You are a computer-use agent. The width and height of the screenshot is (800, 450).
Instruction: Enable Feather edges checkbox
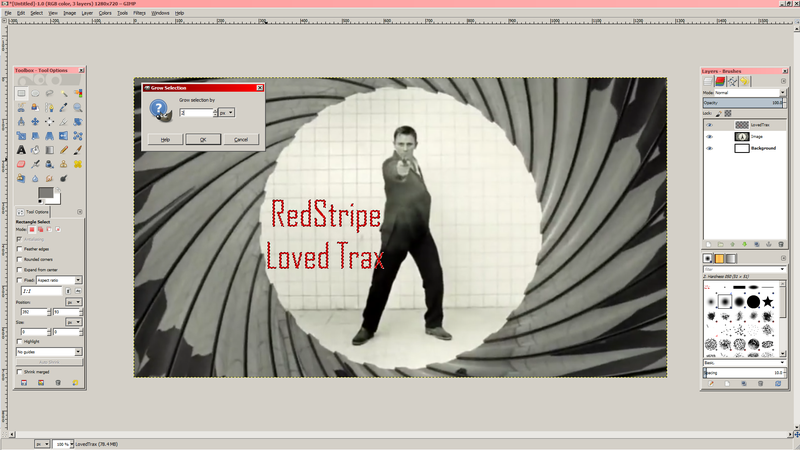click(x=19, y=249)
